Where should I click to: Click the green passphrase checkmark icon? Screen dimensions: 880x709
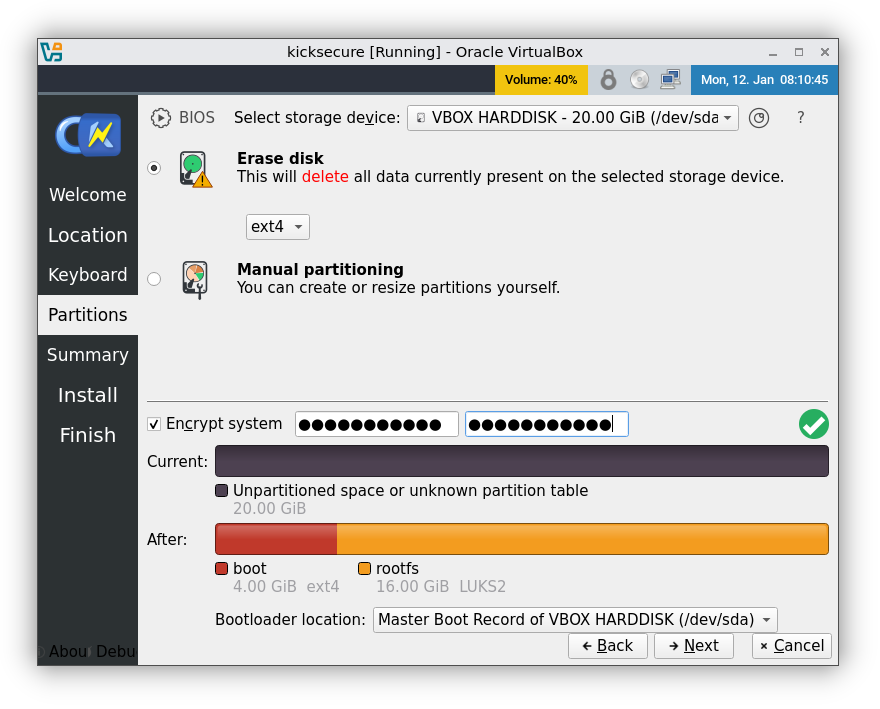point(813,424)
